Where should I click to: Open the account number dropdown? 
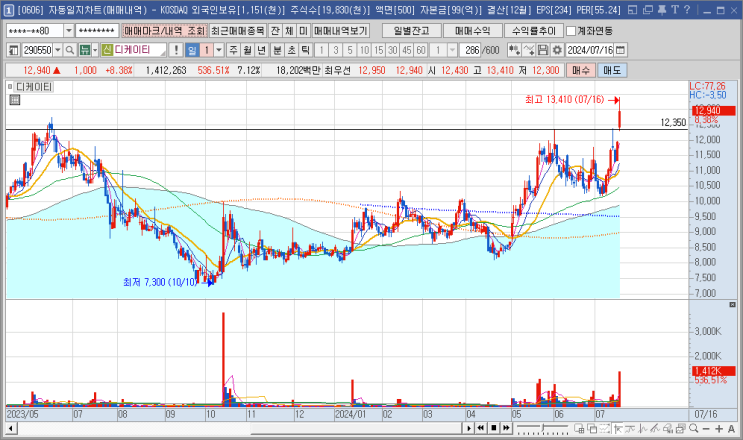pyautogui.click(x=69, y=31)
